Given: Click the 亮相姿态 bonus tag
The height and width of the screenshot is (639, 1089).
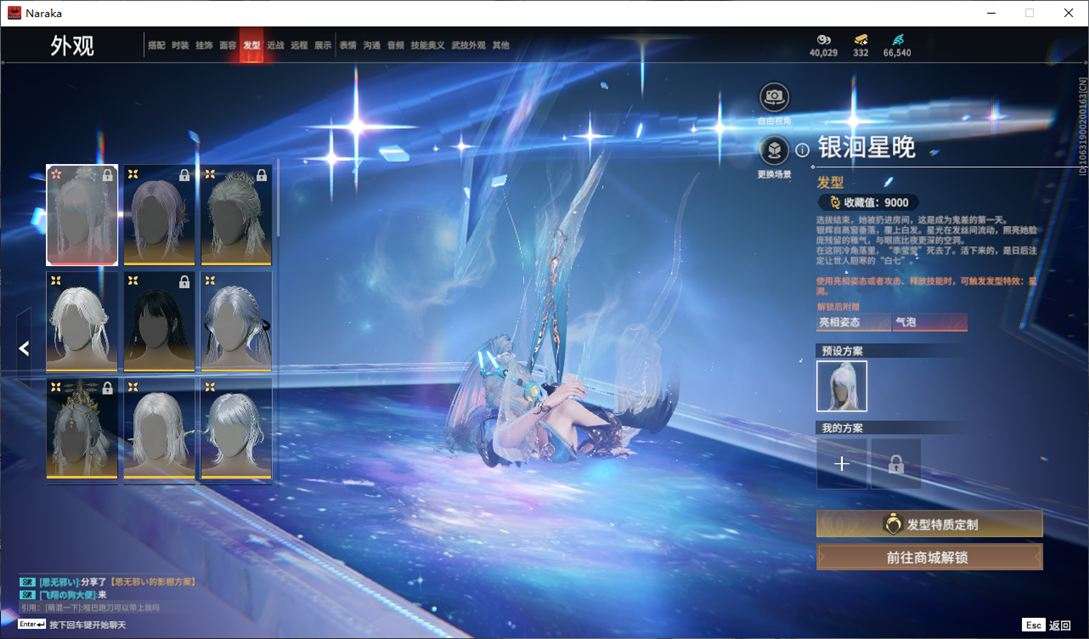Looking at the screenshot, I should coord(853,322).
